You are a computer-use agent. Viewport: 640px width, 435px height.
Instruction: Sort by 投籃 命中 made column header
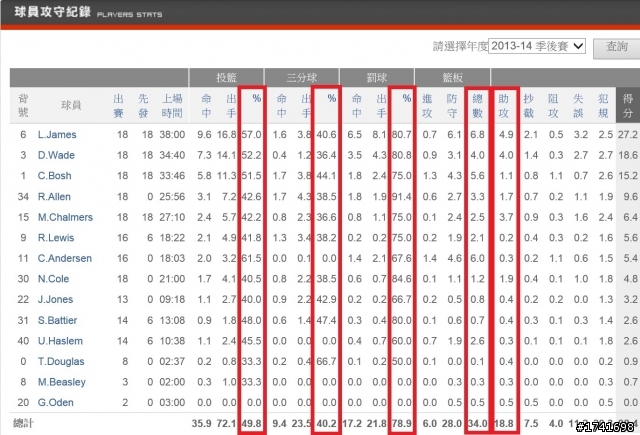pos(206,106)
